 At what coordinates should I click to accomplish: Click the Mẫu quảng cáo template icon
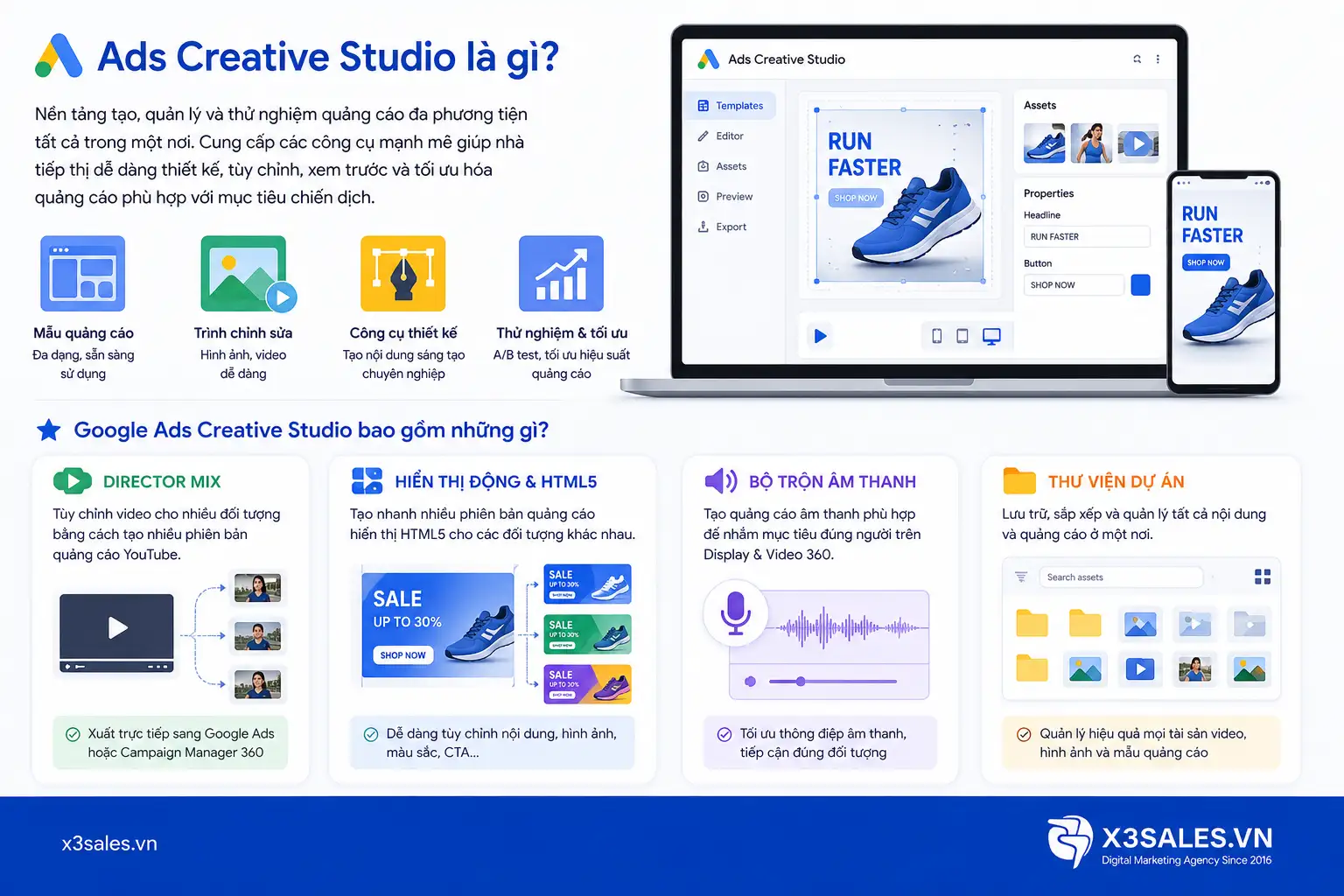[83, 273]
